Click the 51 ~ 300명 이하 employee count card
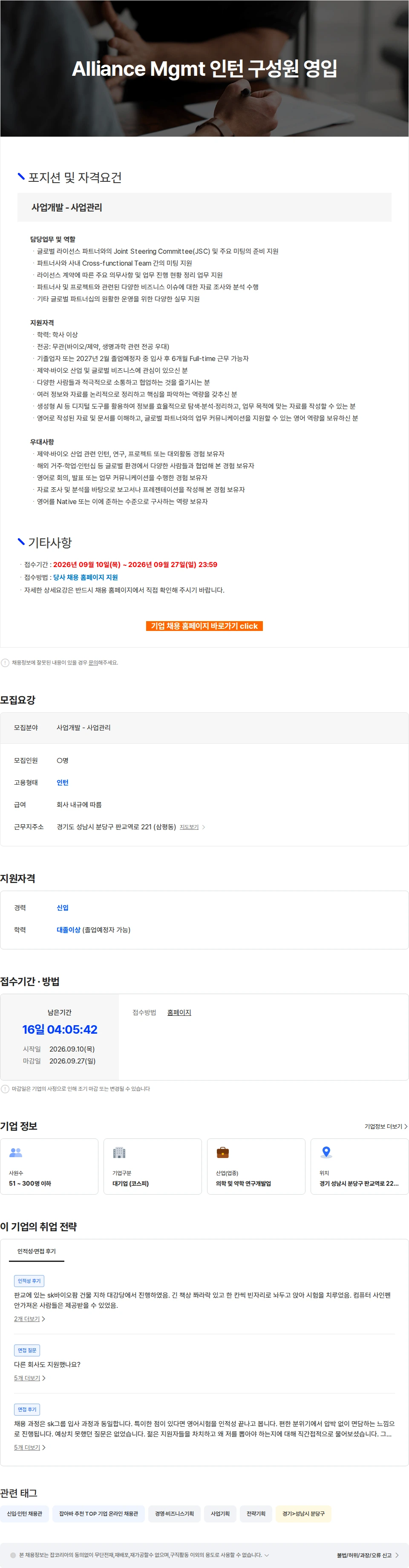Image resolution: width=409 pixels, height=1568 pixels. click(x=49, y=1166)
